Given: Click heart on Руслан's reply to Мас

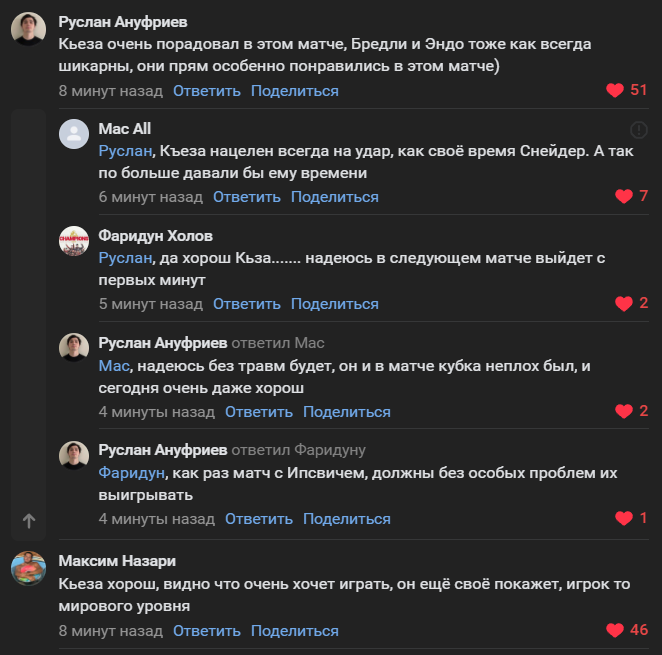Looking at the screenshot, I should click(x=624, y=412).
